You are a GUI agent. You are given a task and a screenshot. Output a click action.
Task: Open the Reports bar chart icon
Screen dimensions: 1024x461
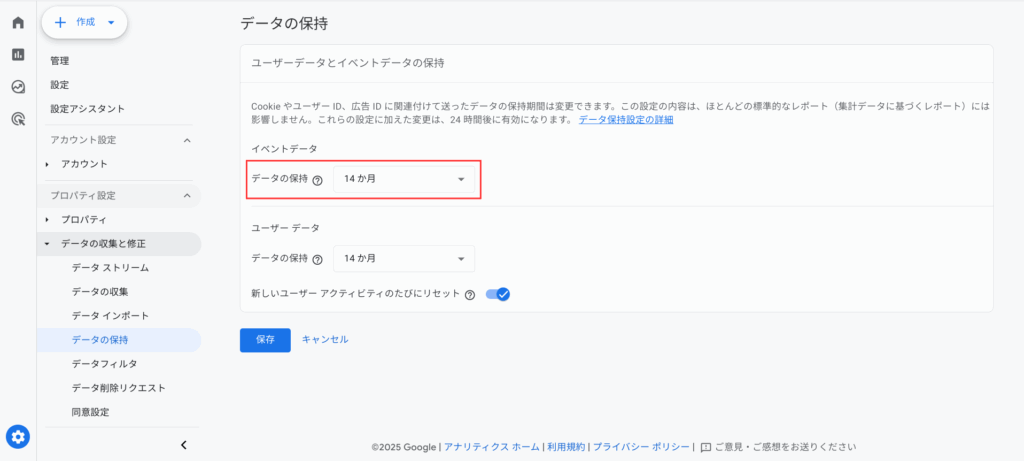[x=18, y=54]
